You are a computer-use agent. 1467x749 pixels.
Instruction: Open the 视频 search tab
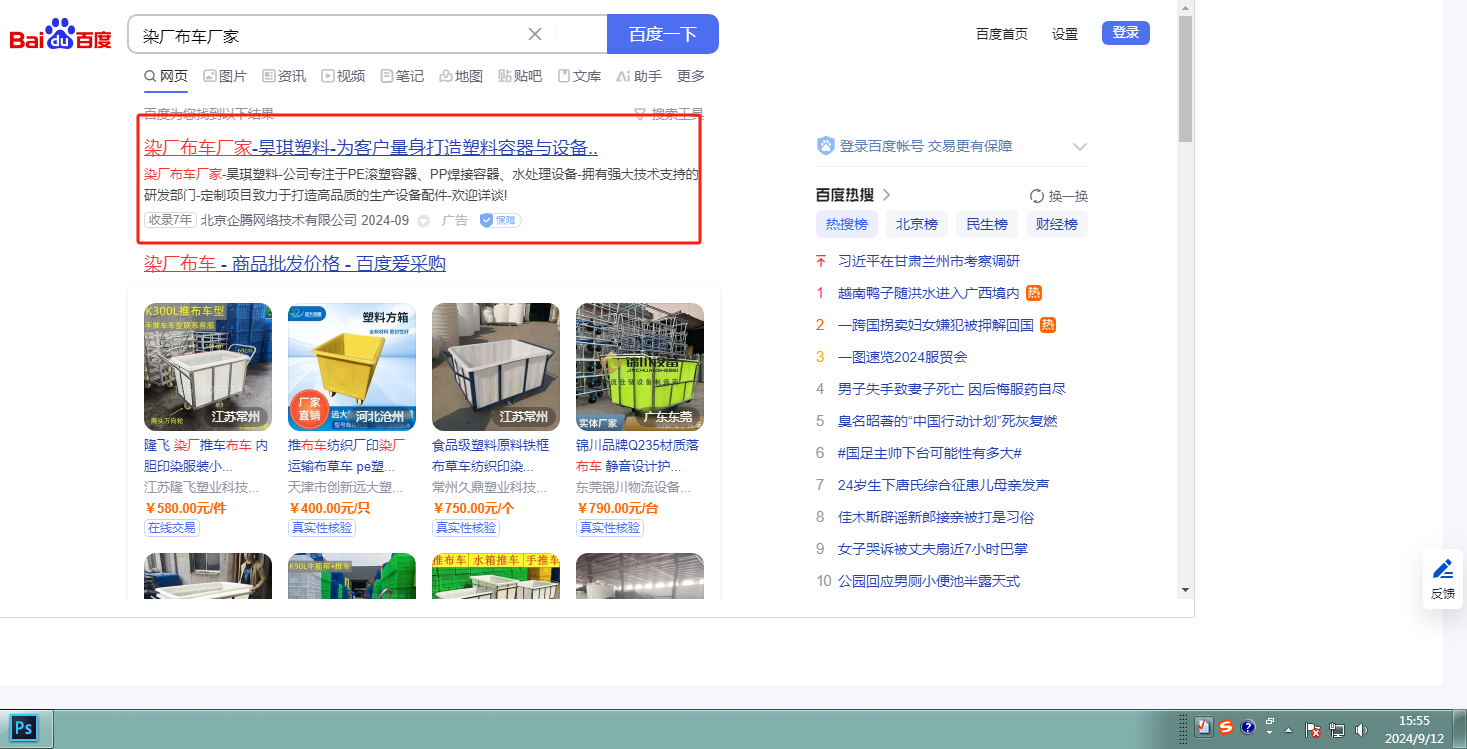(343, 76)
